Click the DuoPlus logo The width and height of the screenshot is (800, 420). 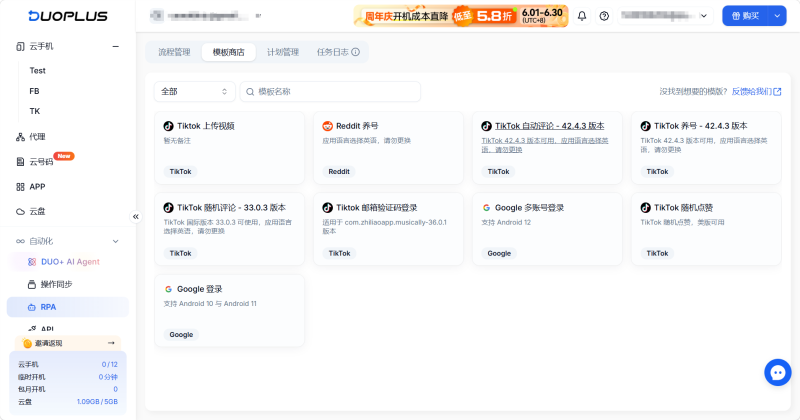coord(68,16)
